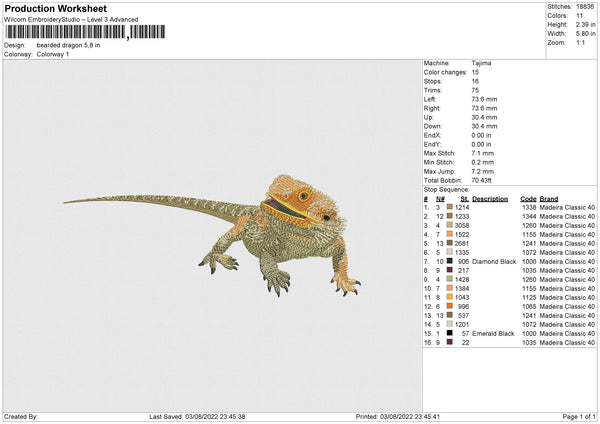
Task: Click the Total Bobbin value
Action: pos(483,179)
